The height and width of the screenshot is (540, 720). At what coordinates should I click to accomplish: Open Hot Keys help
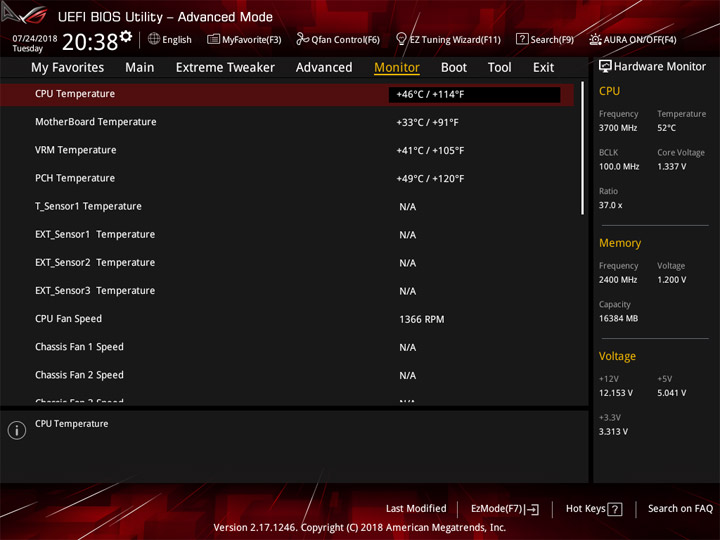pos(594,509)
